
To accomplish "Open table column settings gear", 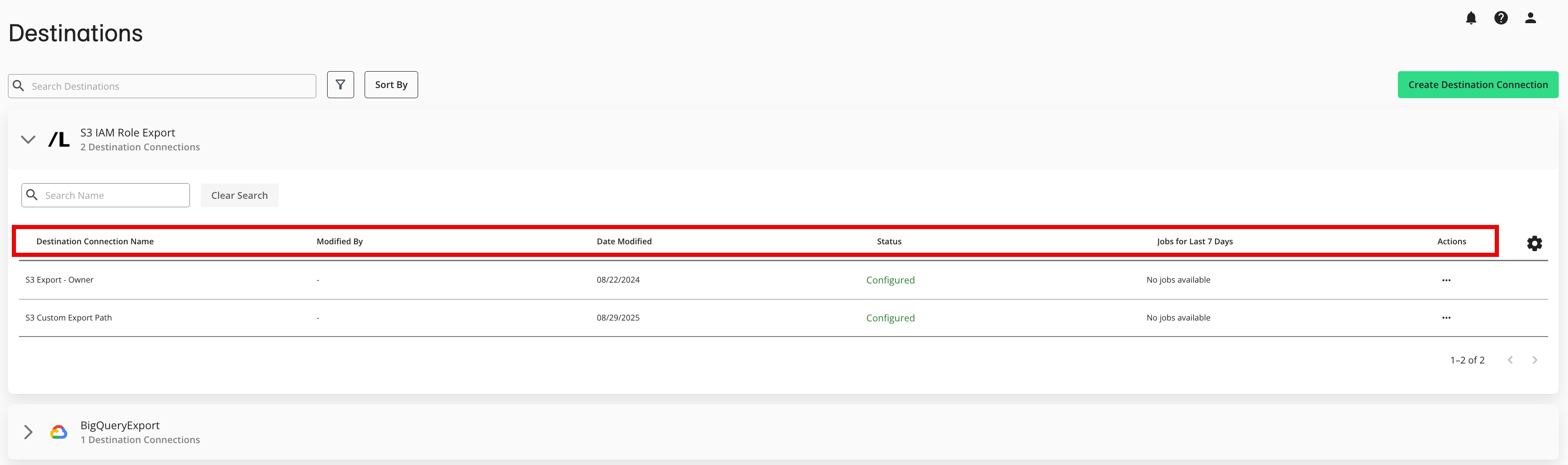I will click(1534, 243).
